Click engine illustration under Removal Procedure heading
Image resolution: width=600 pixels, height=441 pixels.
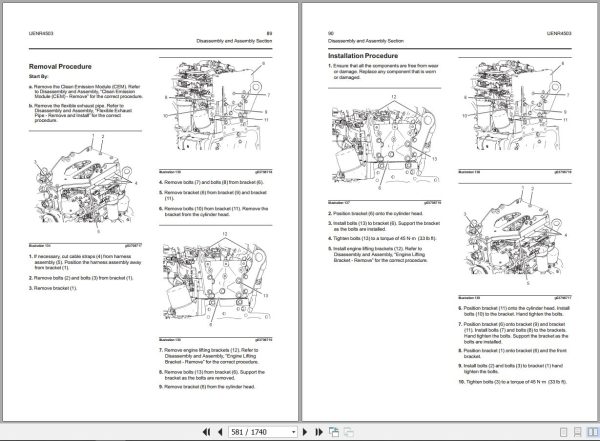(x=85, y=184)
